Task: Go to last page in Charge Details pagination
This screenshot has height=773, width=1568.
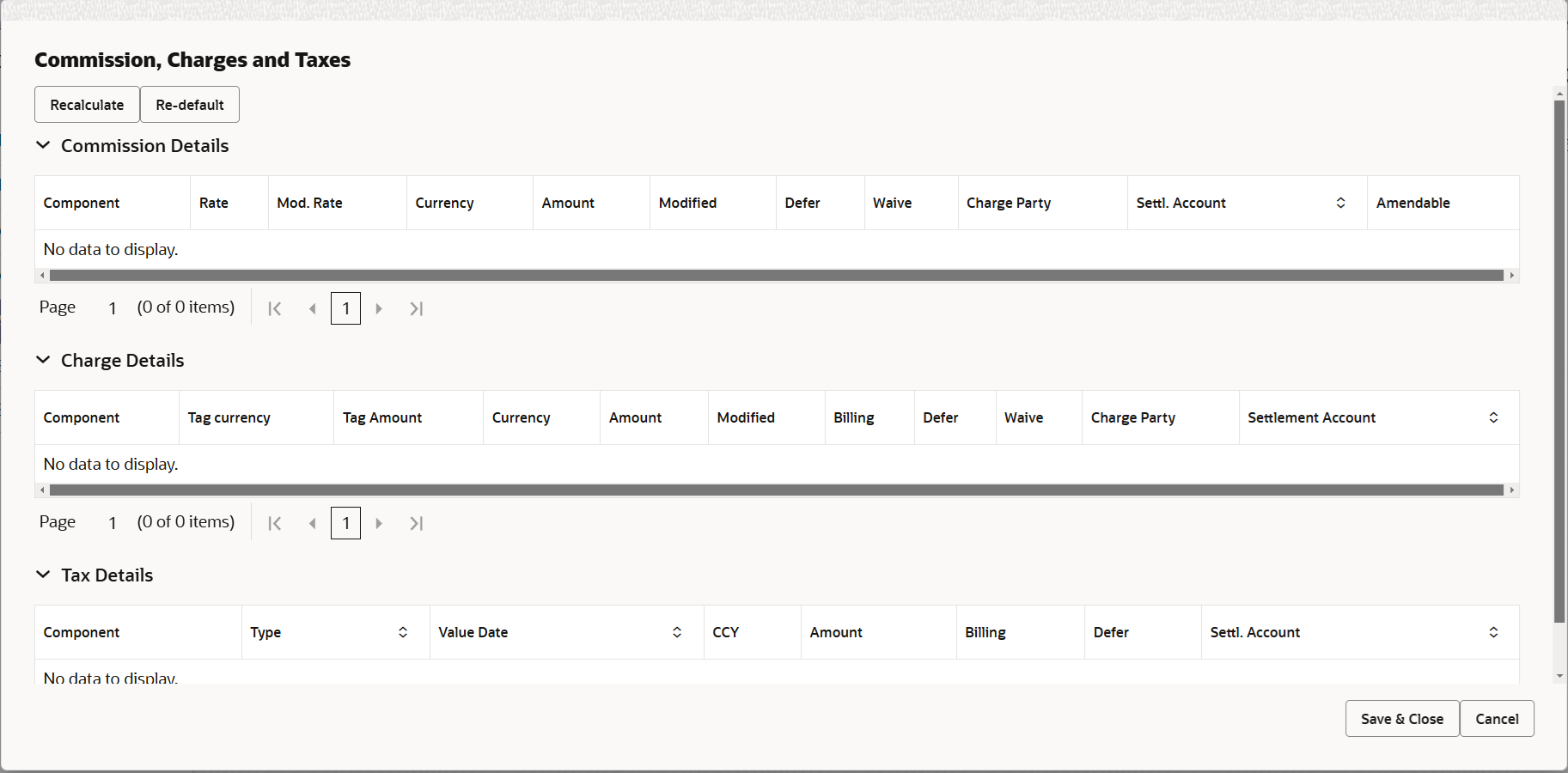Action: [417, 523]
